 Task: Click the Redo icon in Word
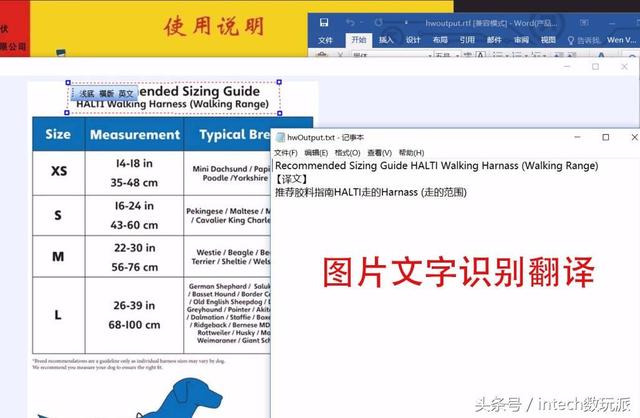click(378, 22)
